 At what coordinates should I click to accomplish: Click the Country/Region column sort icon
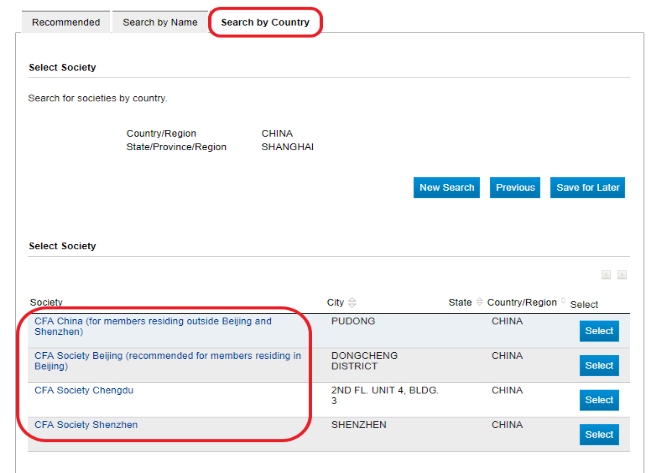click(x=564, y=302)
